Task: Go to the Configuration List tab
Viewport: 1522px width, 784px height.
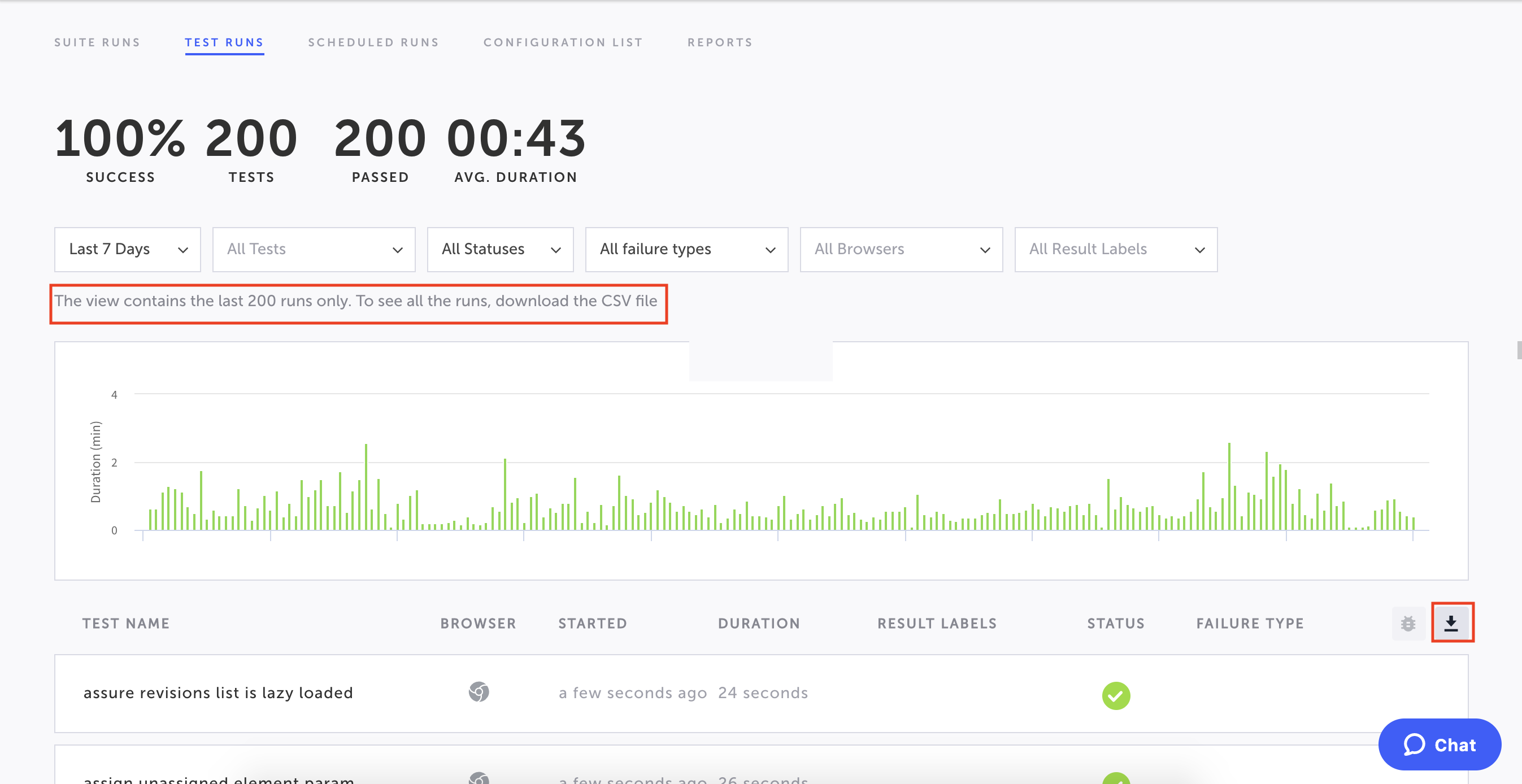Action: 563,42
